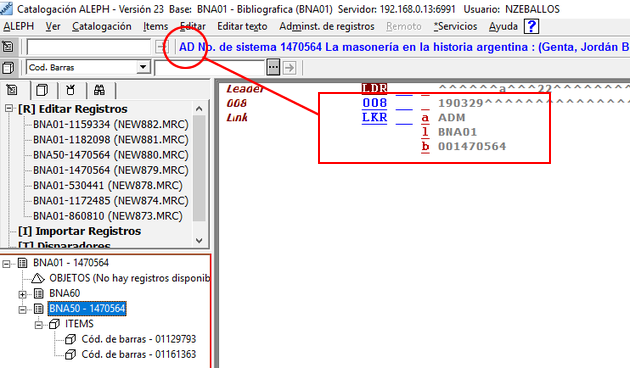
Task: Click the record icon beside BNA50 - 1470564
Action: click(x=39, y=309)
